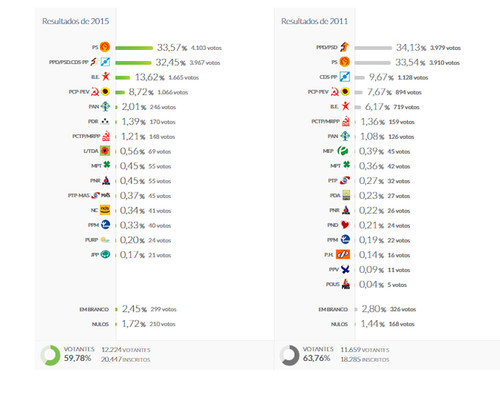Click the MPT clover icon in 2015 list
Screen dimensions: 500x402
pos(107,165)
